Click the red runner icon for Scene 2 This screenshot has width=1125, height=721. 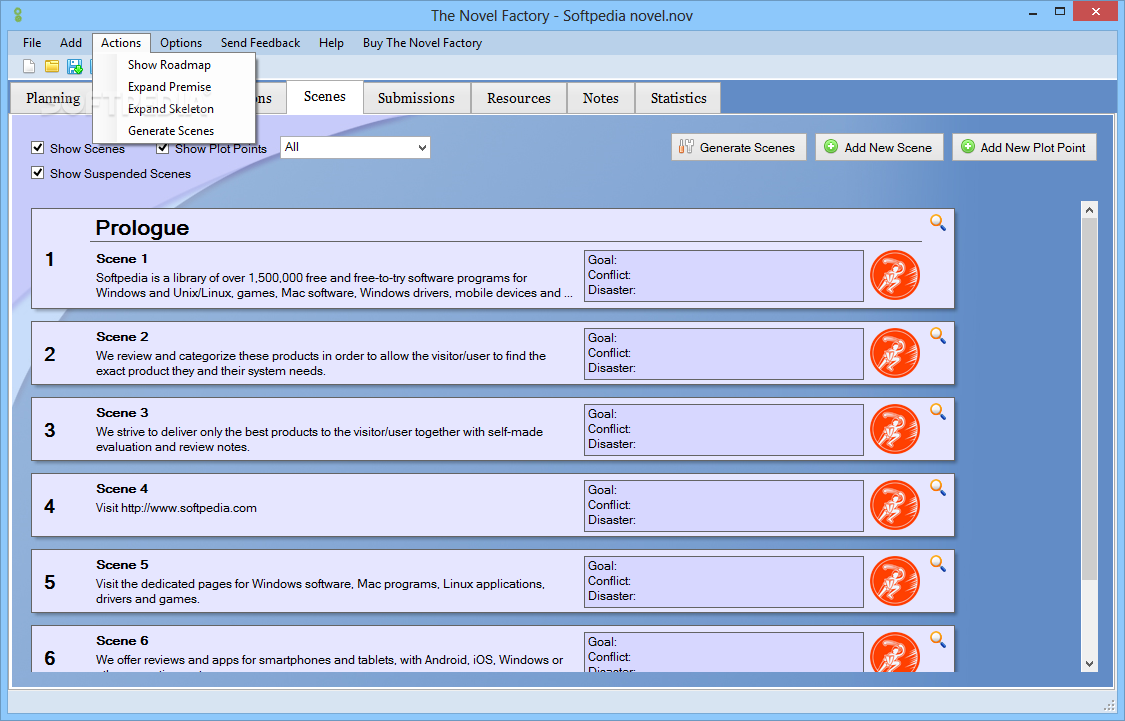click(x=895, y=353)
